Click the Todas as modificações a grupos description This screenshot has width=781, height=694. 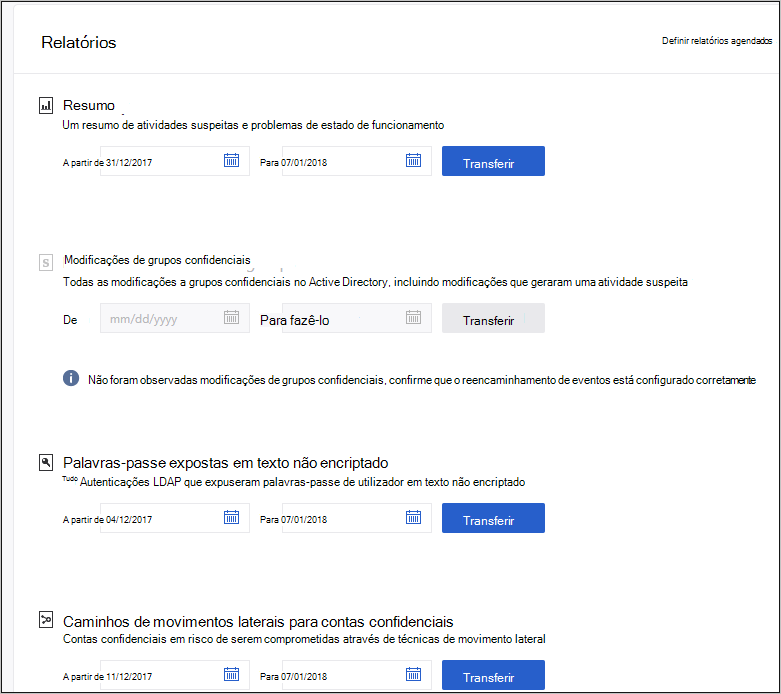tap(375, 282)
